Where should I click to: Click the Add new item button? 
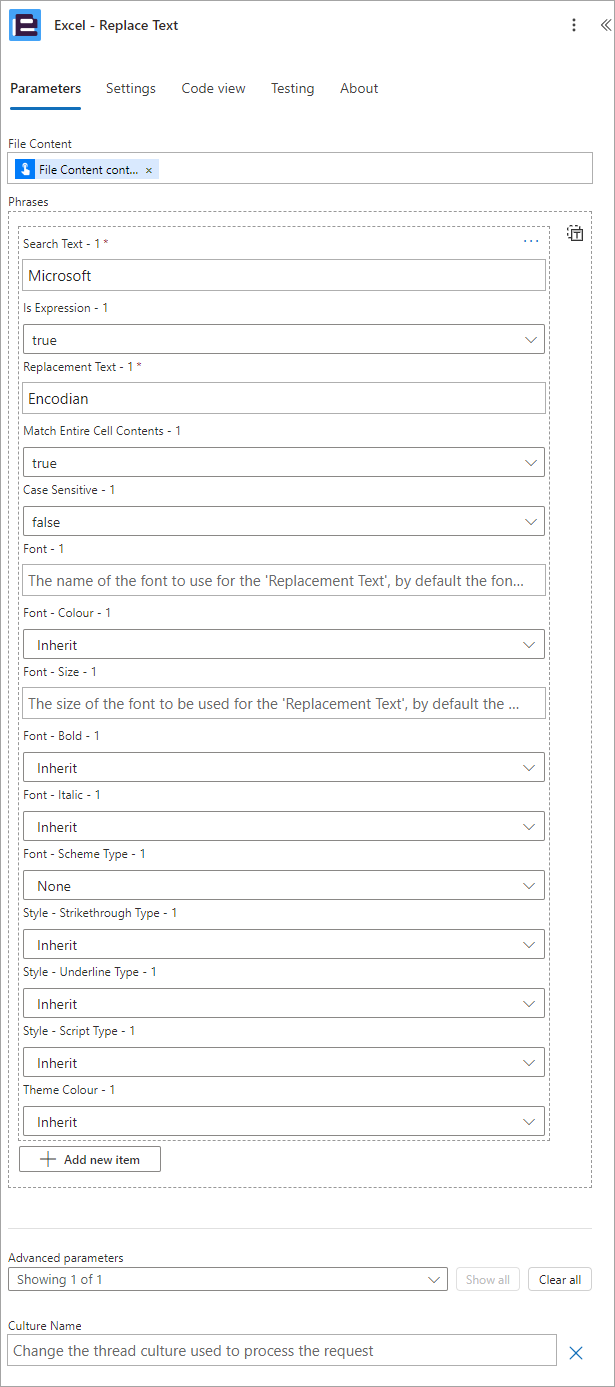(x=90, y=1159)
